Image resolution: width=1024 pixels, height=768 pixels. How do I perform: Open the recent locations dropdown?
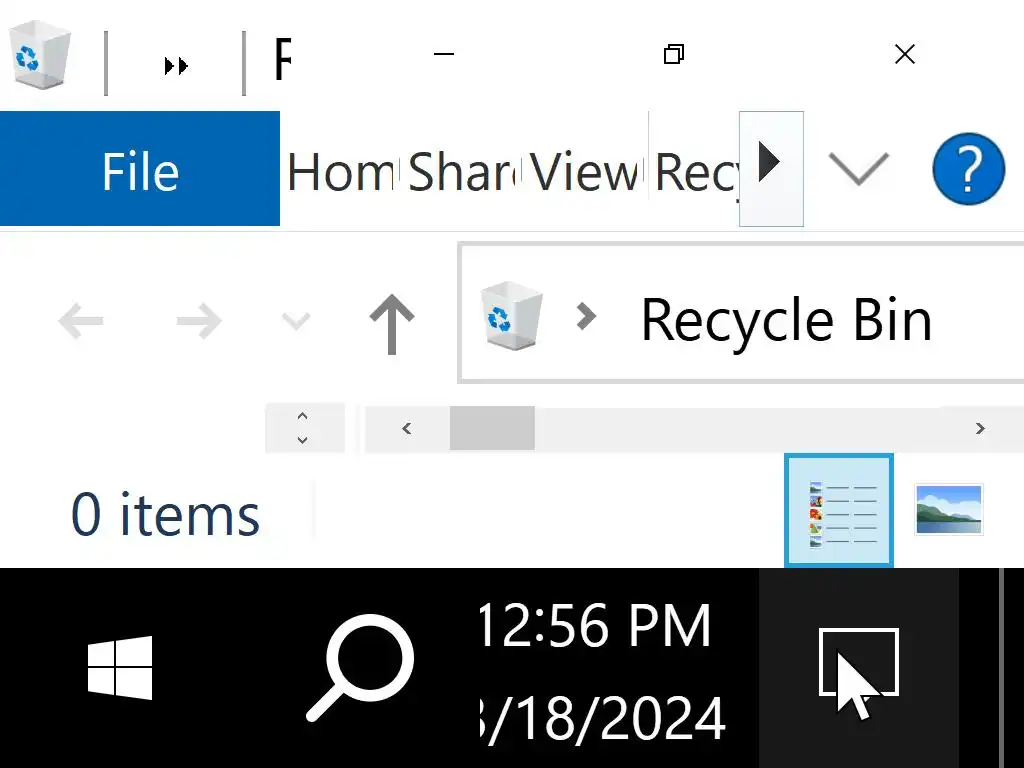click(x=296, y=322)
